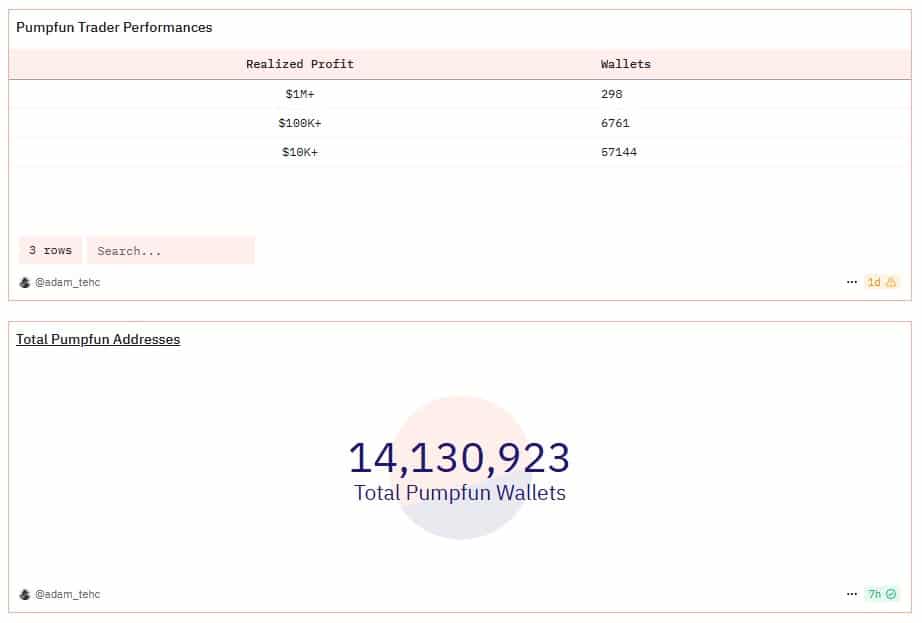Select the 57144 wallets value
This screenshot has height=623, width=922.
pos(619,152)
